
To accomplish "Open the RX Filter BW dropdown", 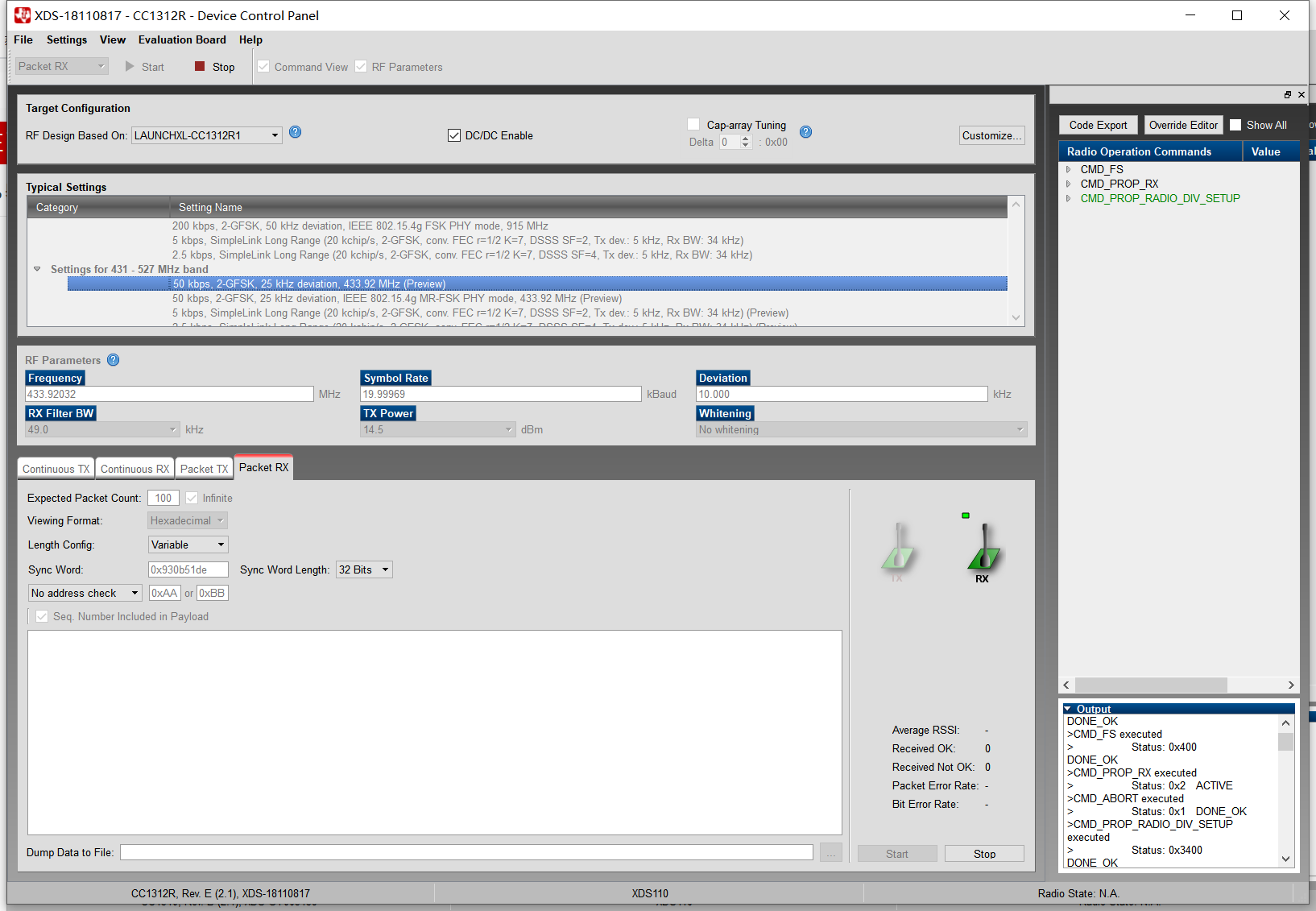I will click(102, 429).
